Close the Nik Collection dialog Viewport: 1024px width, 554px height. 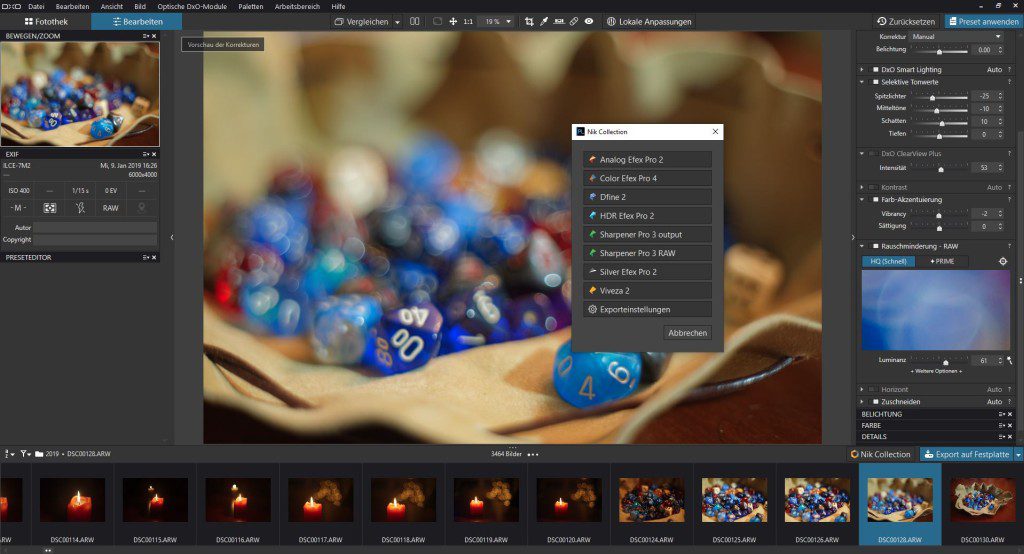715,131
